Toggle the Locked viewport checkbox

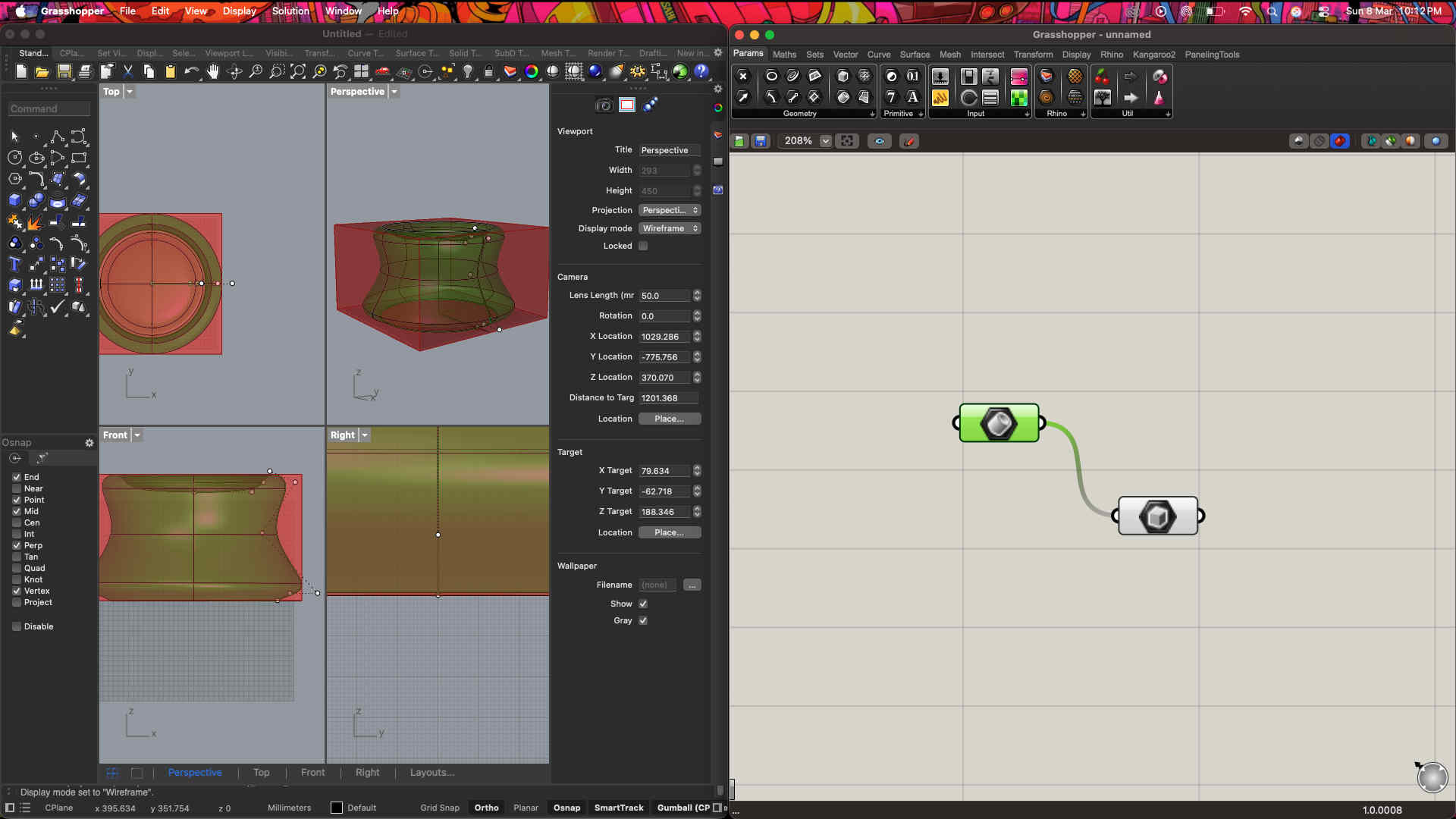pyautogui.click(x=643, y=246)
